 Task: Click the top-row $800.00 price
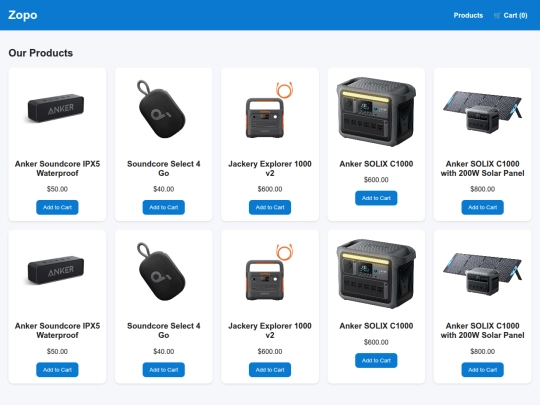tap(482, 189)
